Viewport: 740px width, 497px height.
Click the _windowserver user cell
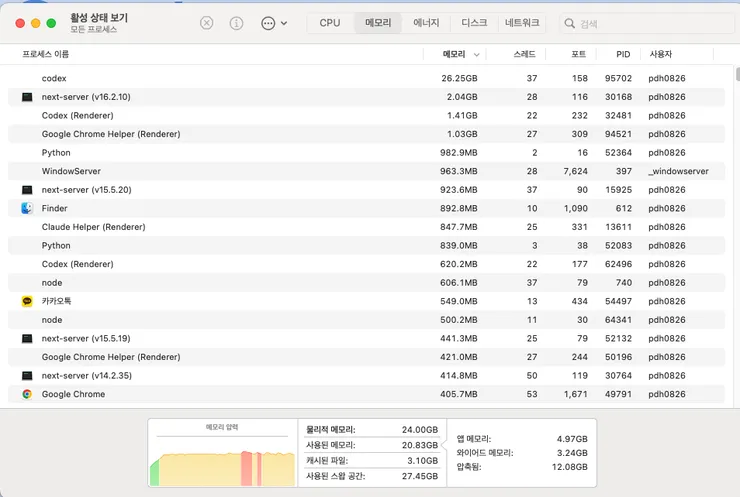(678, 171)
